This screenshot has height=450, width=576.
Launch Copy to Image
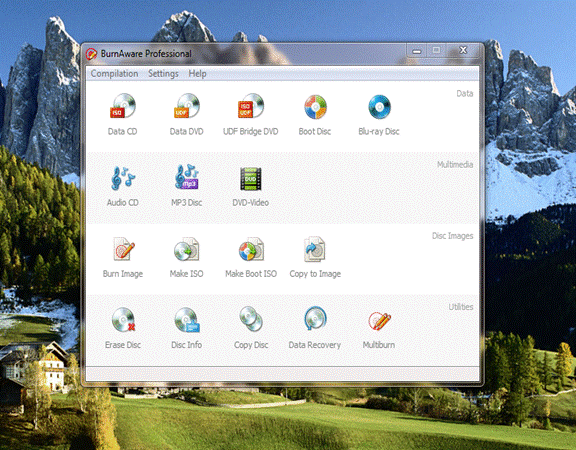tap(315, 257)
